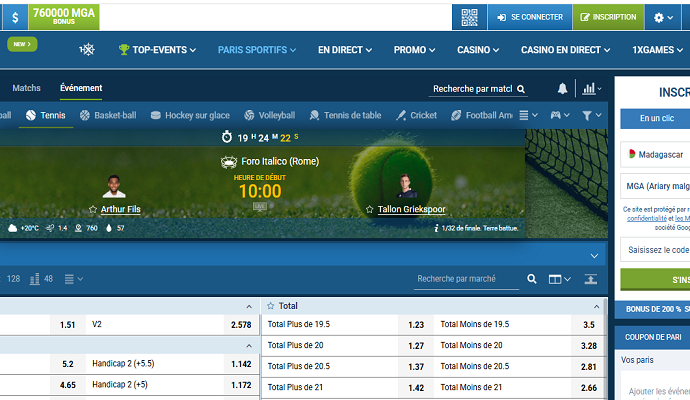Collapse the Handicap market section
Screen dimensions: 690x400
click(249, 346)
